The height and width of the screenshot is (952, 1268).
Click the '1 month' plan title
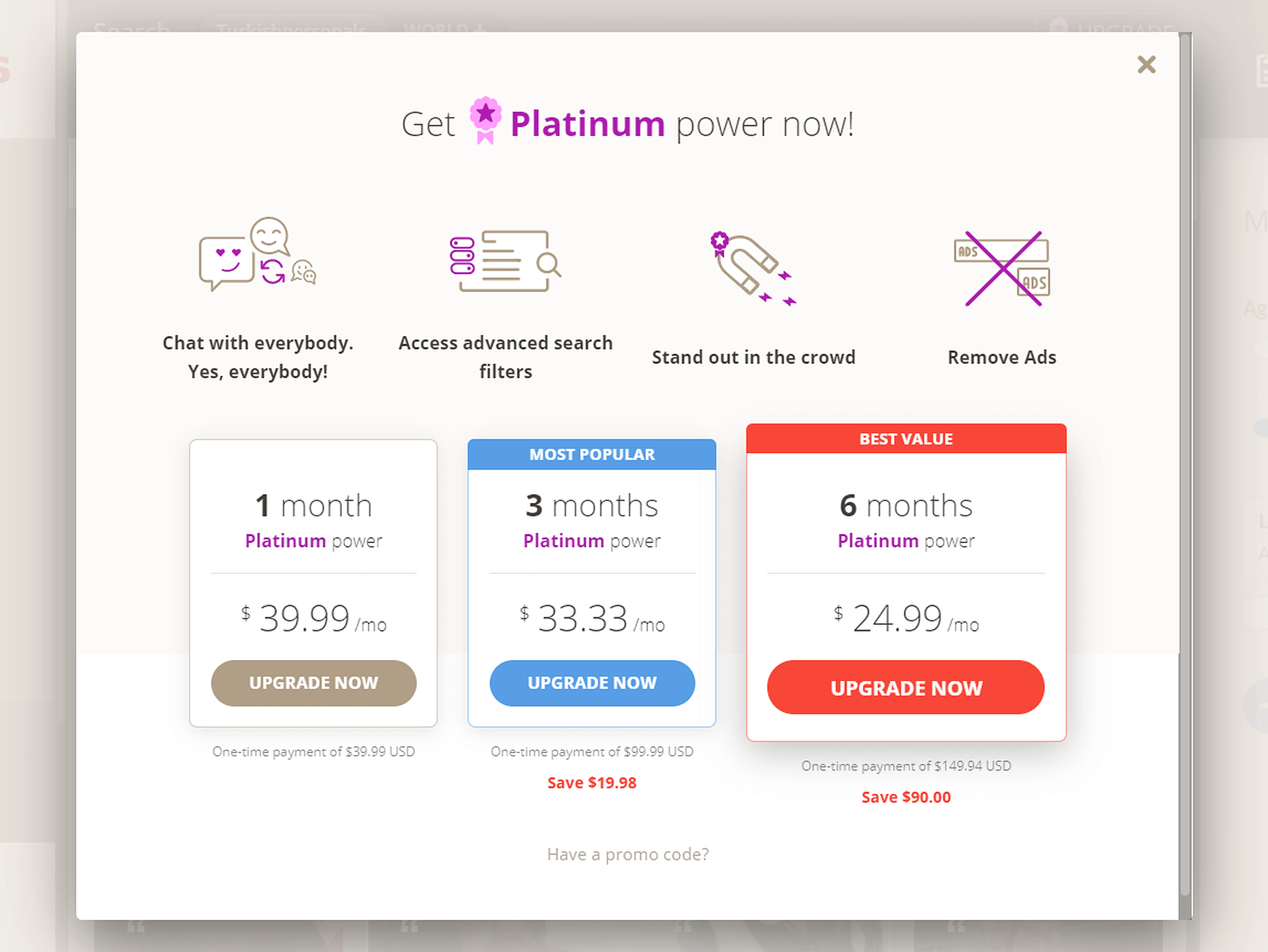point(313,506)
